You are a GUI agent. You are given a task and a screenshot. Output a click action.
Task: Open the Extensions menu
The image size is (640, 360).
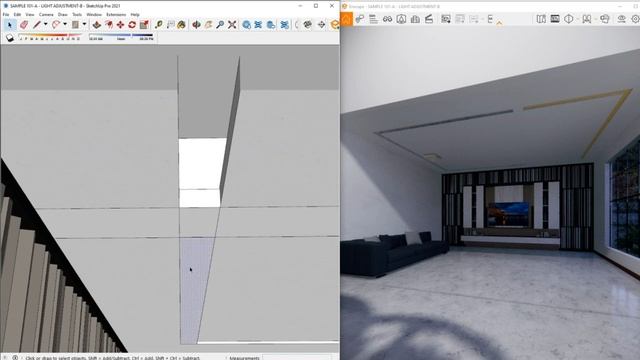[116, 14]
